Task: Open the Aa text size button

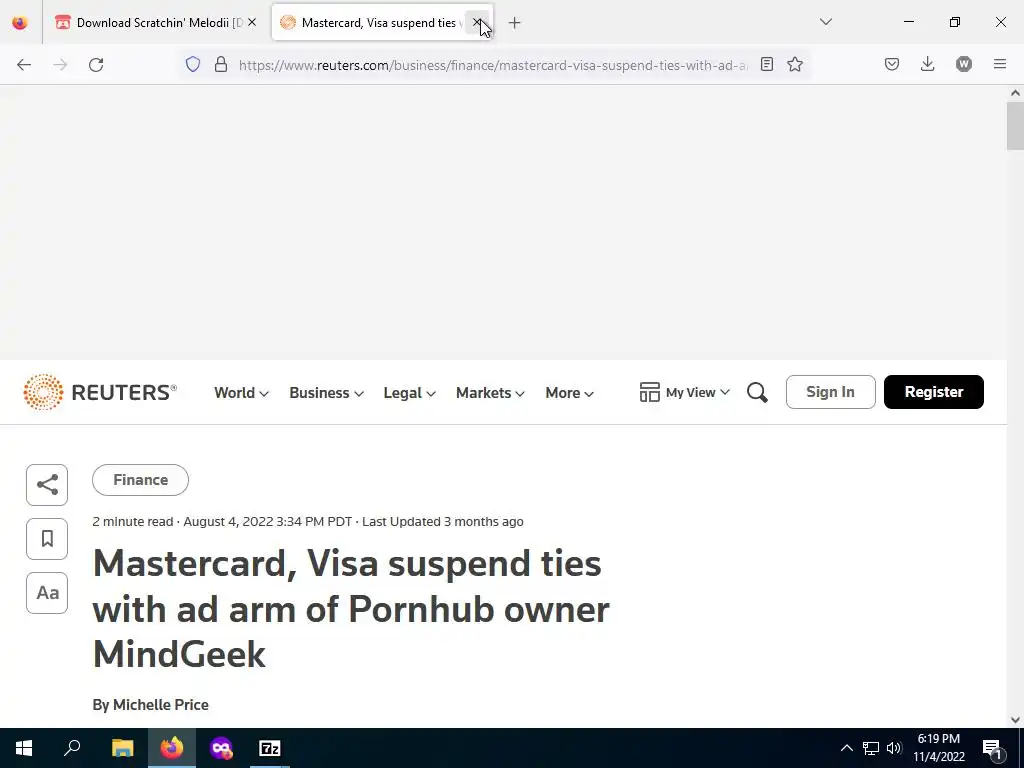Action: pos(47,593)
